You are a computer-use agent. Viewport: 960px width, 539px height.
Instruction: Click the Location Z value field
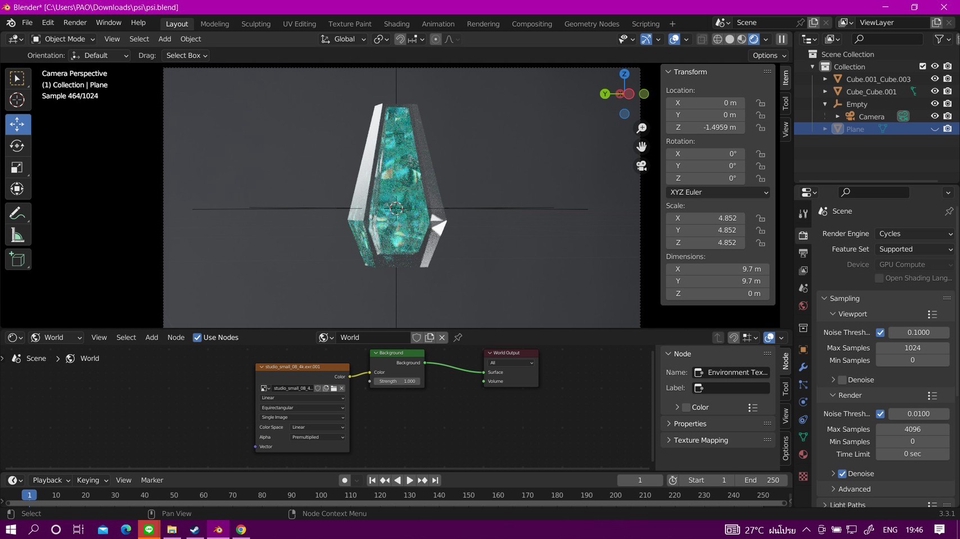(705, 127)
